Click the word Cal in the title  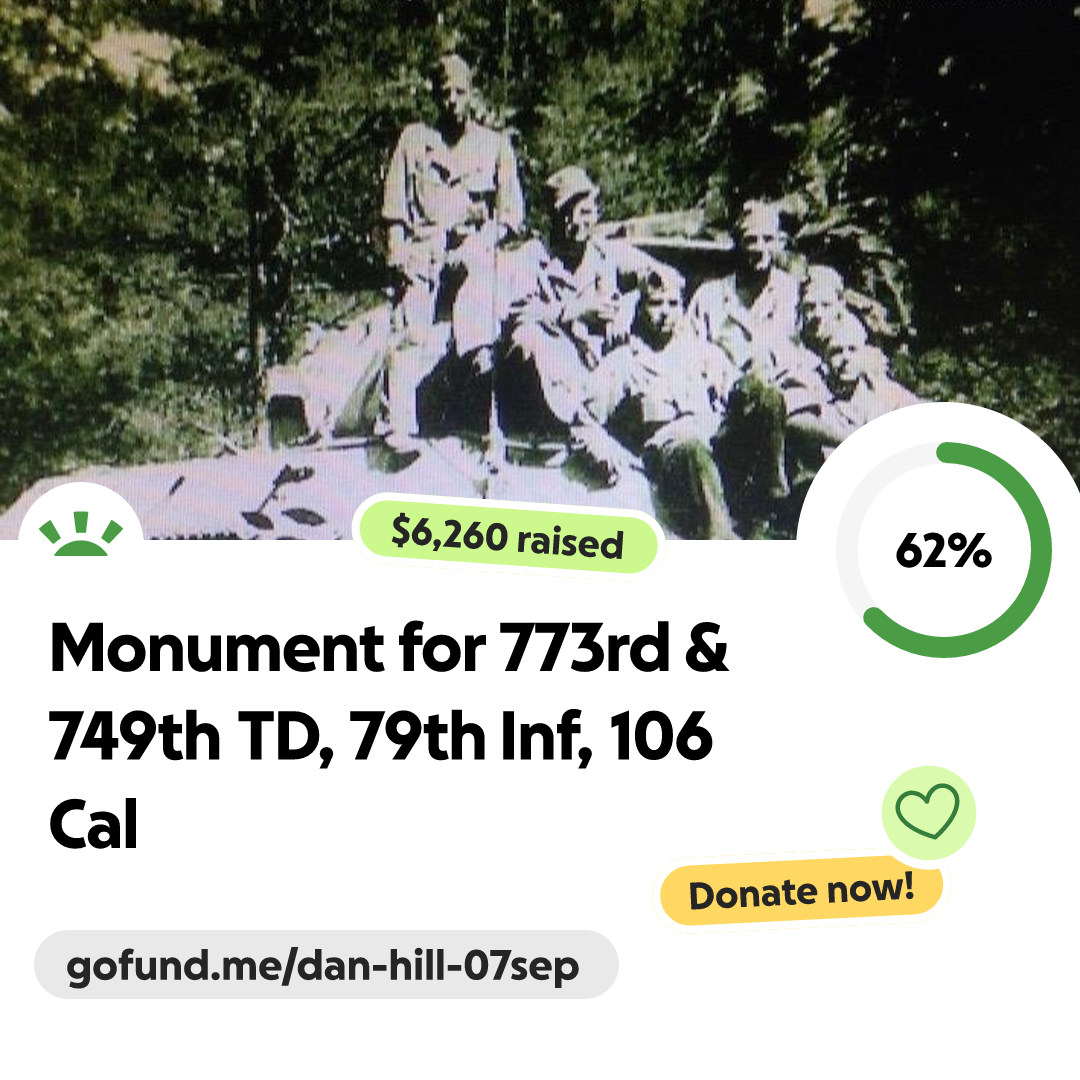[x=94, y=824]
